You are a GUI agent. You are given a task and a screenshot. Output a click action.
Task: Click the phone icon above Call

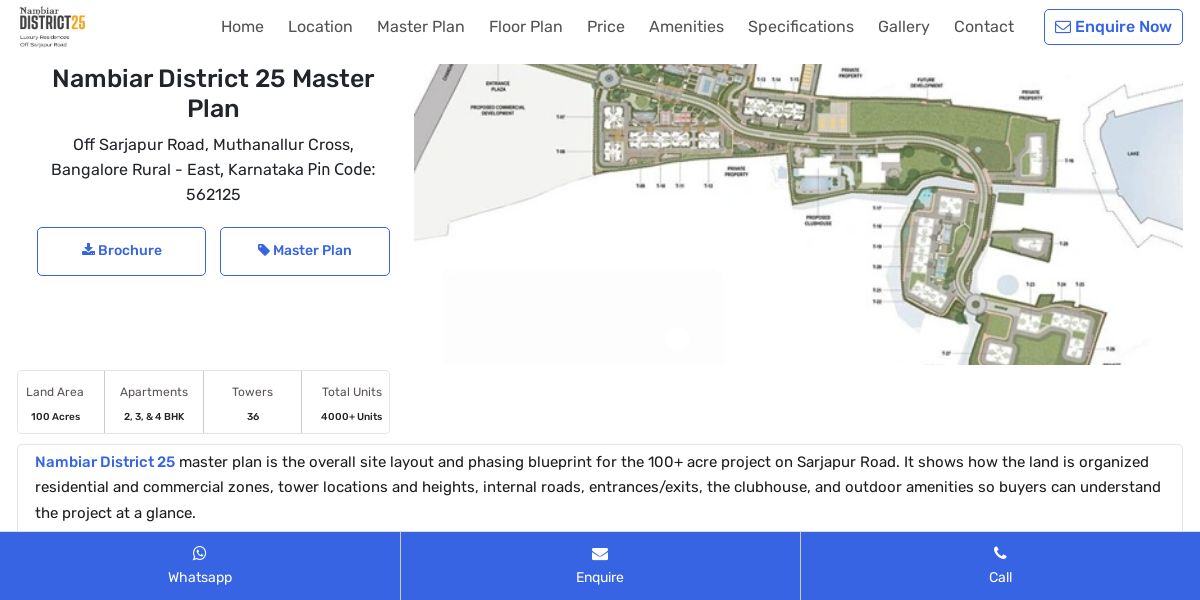pyautogui.click(x=1000, y=553)
